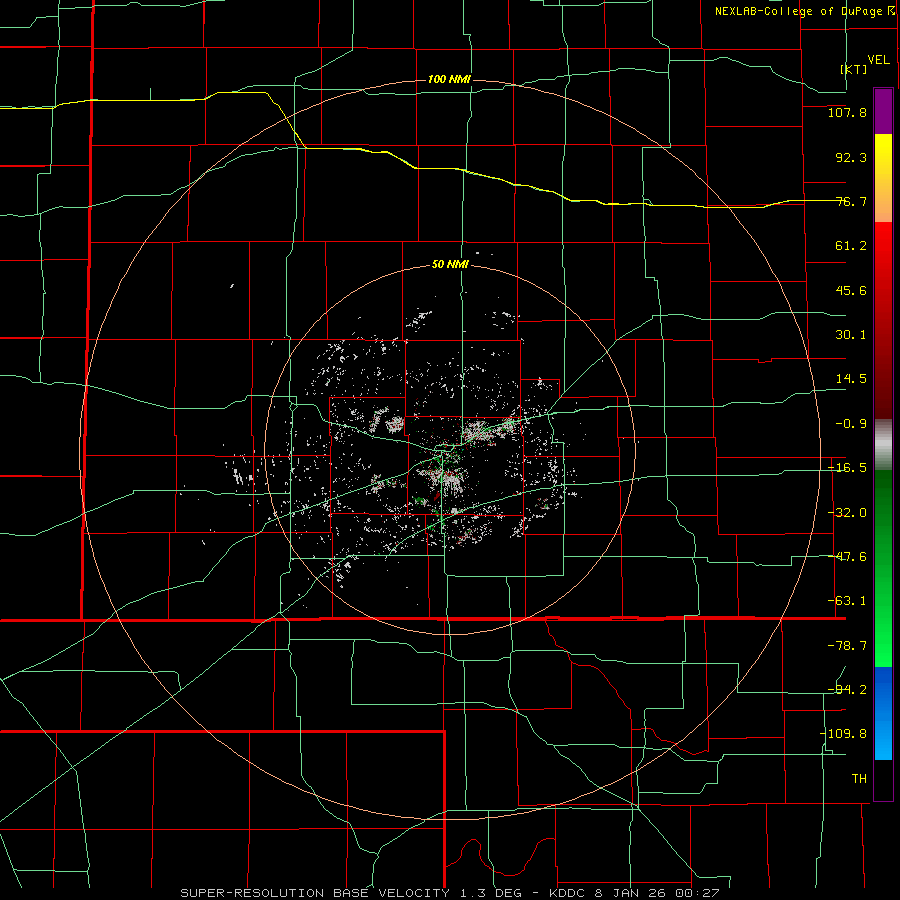Screen dimensions: 900x900
Task: Click the gray near-zero segment of color bar
Action: coord(883,445)
